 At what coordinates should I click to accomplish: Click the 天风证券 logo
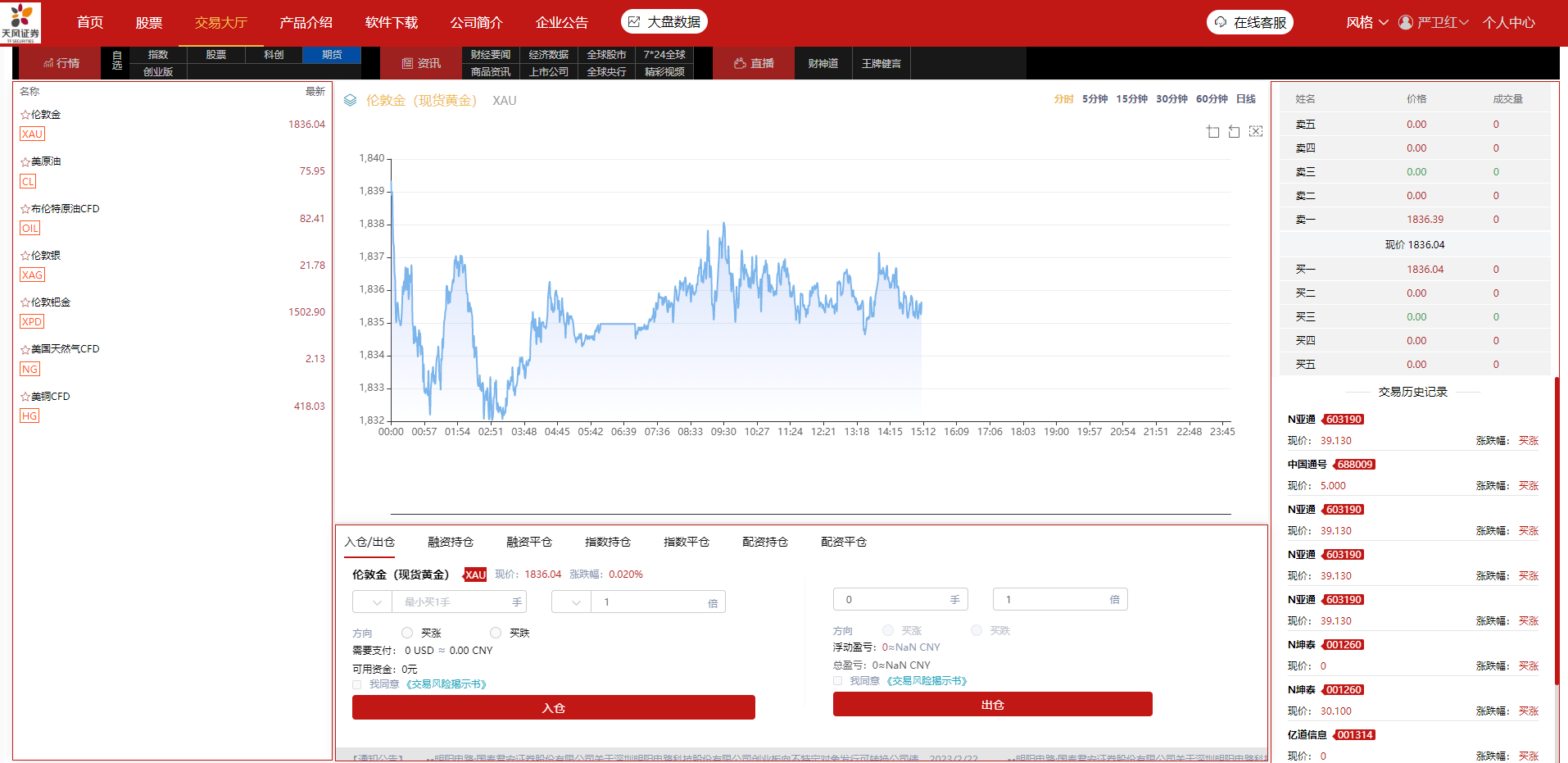pyautogui.click(x=20, y=22)
